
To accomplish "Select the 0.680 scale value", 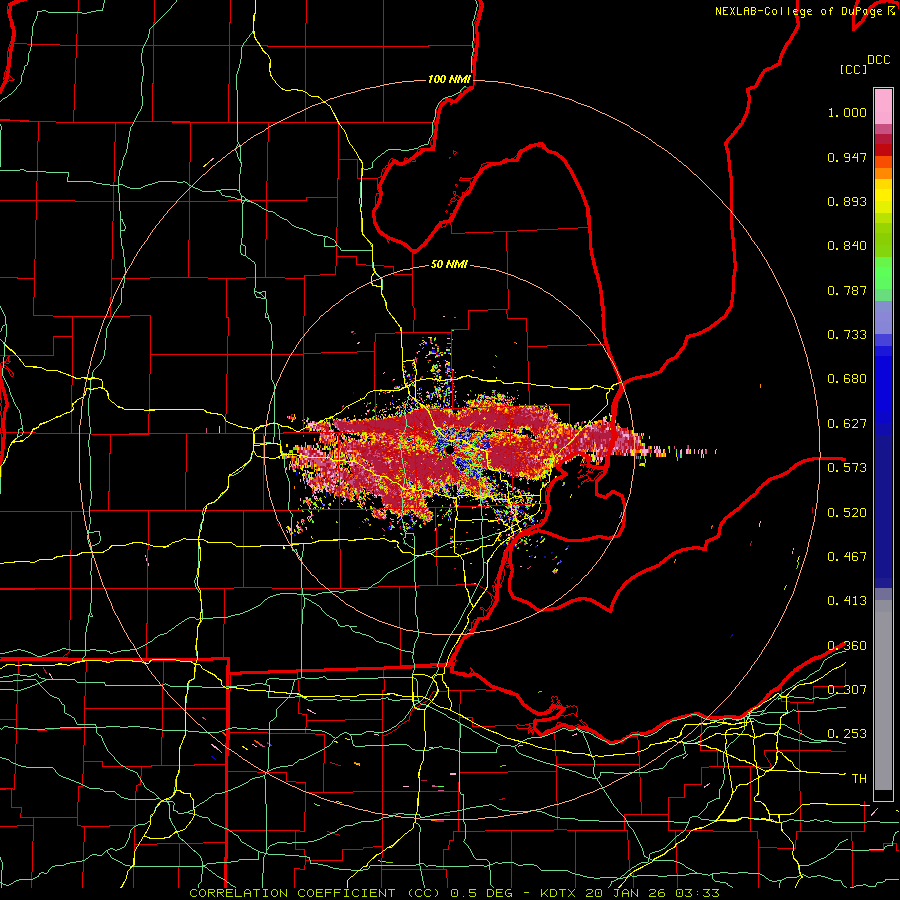I will (847, 379).
